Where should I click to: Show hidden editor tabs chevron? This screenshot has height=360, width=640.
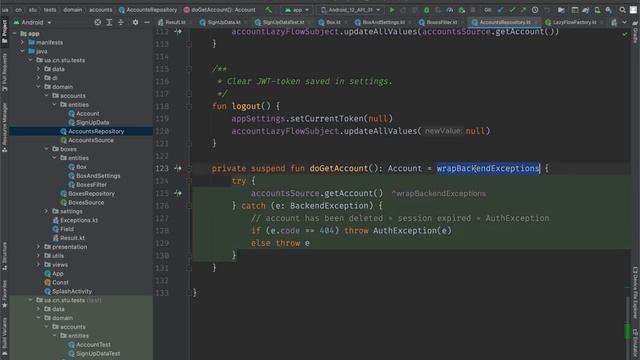click(624, 22)
